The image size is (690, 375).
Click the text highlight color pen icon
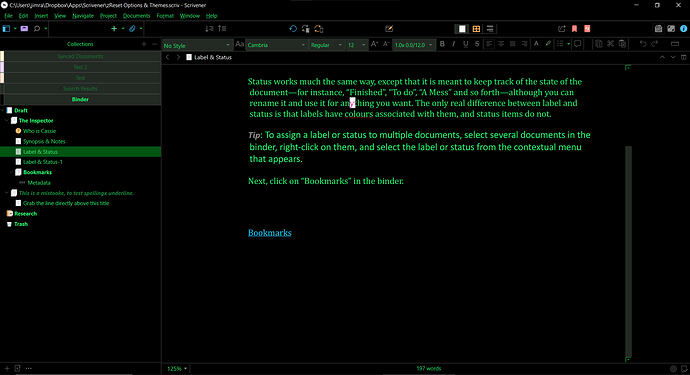(x=548, y=44)
